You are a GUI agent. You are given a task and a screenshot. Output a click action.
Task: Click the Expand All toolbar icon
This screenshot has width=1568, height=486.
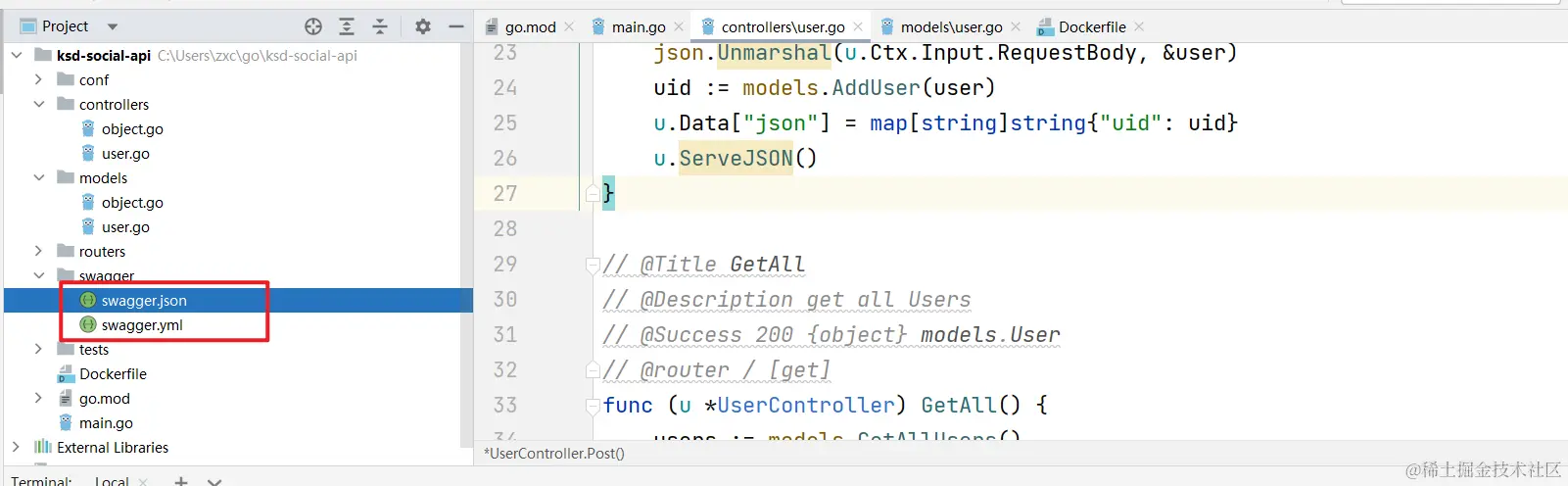[347, 26]
